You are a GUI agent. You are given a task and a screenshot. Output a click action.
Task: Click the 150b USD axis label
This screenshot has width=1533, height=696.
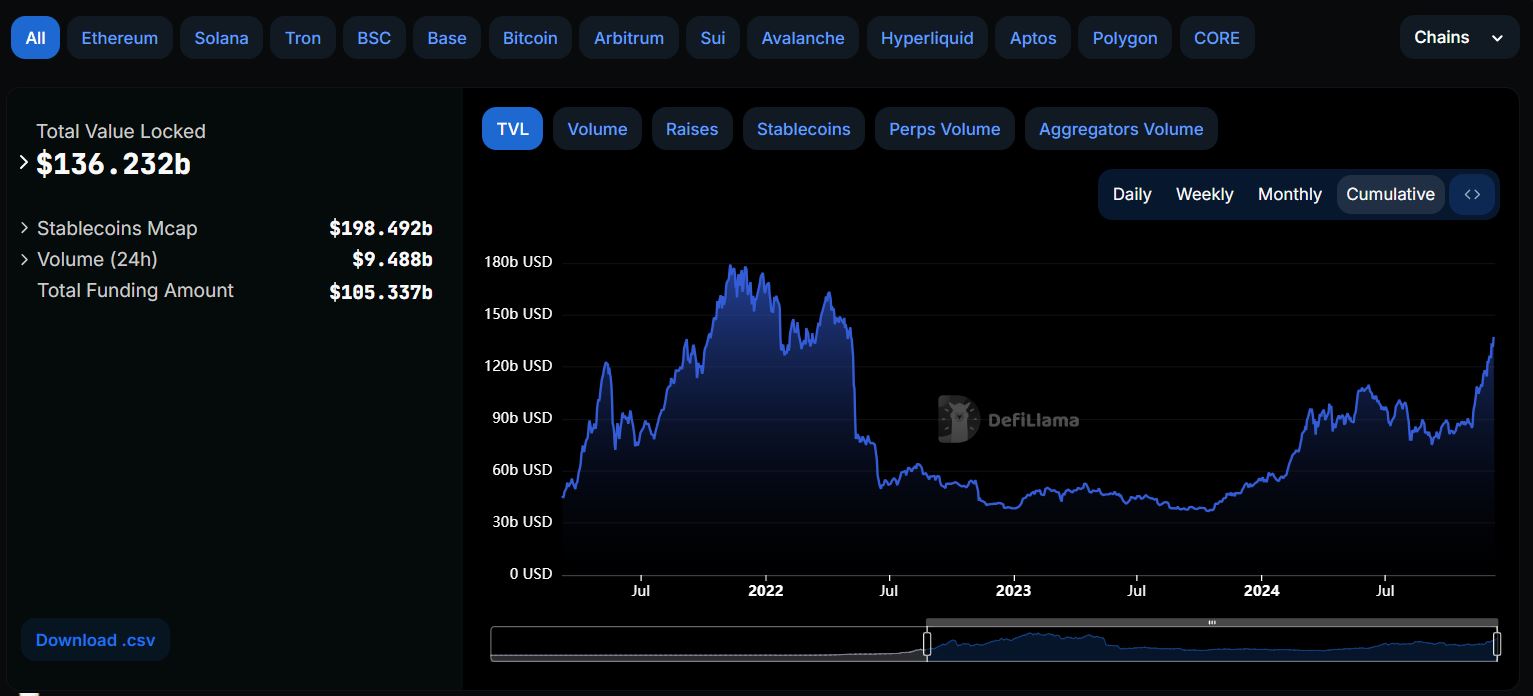(x=517, y=314)
